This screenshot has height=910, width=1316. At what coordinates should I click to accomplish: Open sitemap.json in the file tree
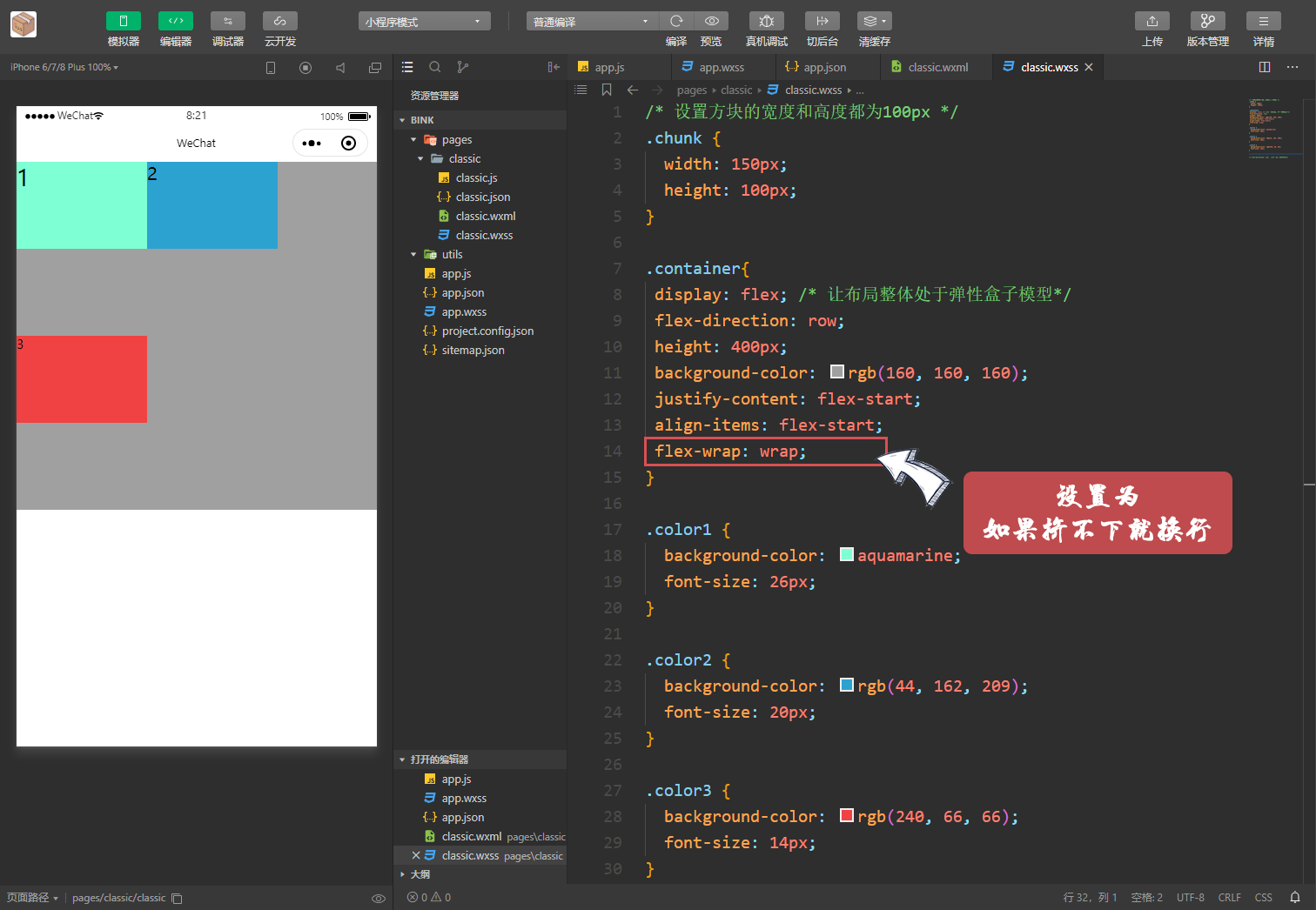coord(473,350)
